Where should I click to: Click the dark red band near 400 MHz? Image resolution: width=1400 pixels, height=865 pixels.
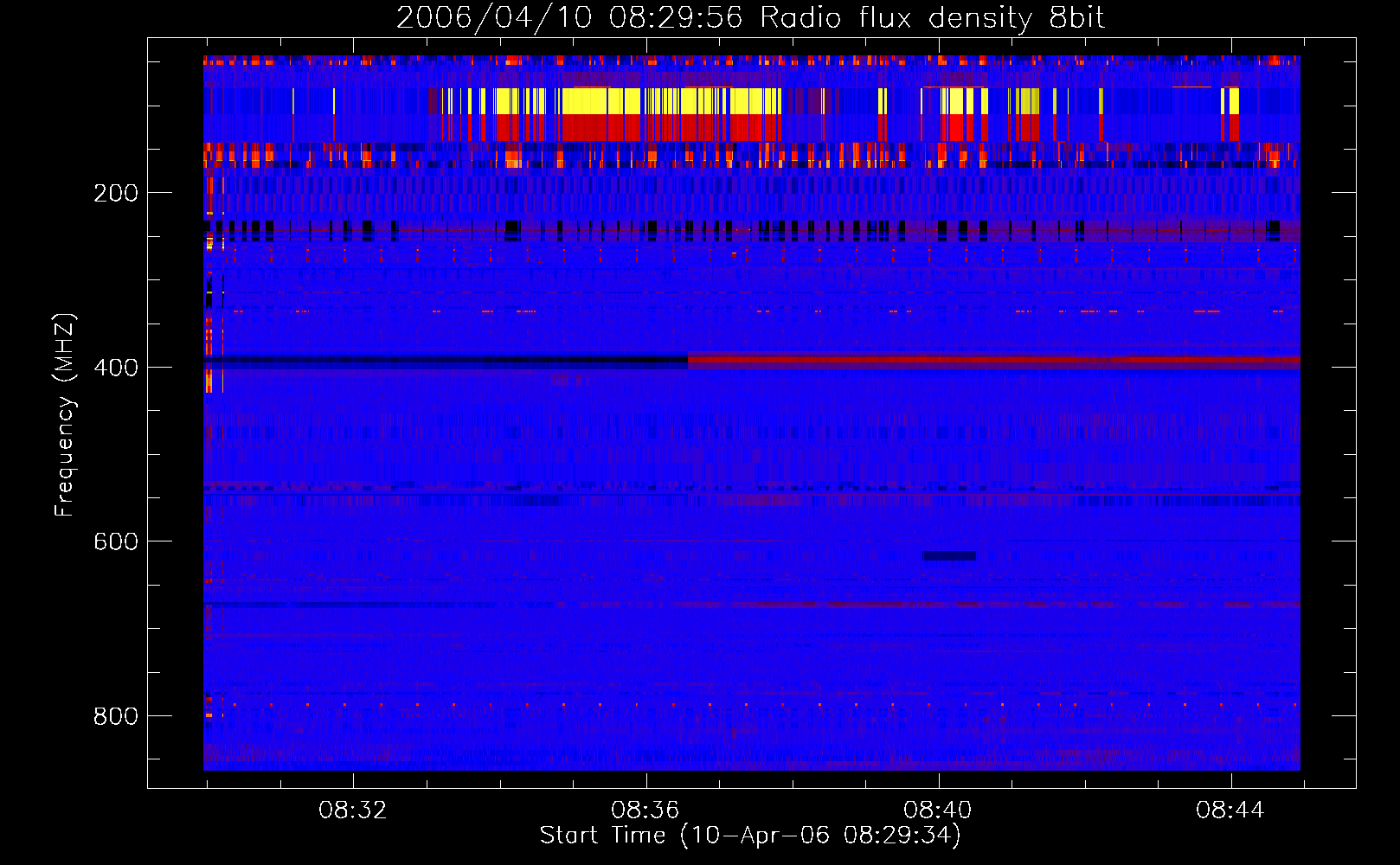[994, 360]
